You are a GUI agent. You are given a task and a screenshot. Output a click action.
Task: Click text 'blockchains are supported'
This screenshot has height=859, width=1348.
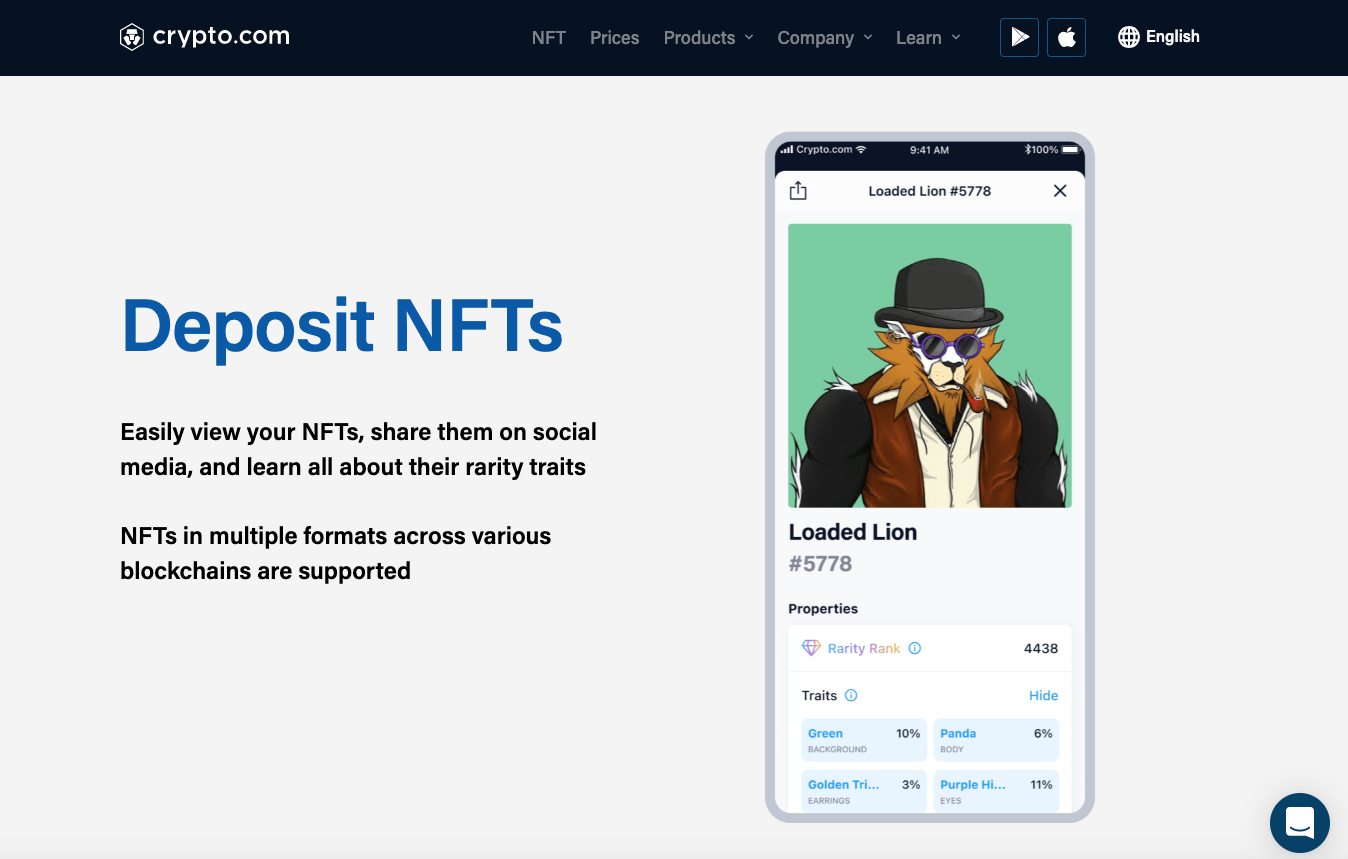click(x=265, y=571)
